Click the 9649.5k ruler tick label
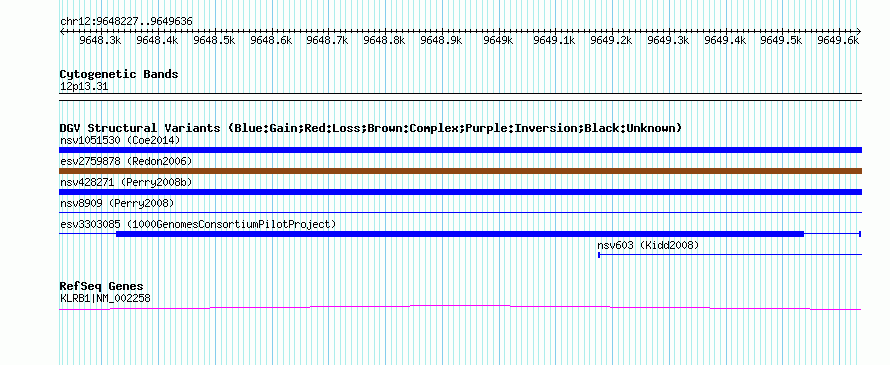Image resolution: width=890 pixels, height=365 pixels. pyautogui.click(x=781, y=41)
